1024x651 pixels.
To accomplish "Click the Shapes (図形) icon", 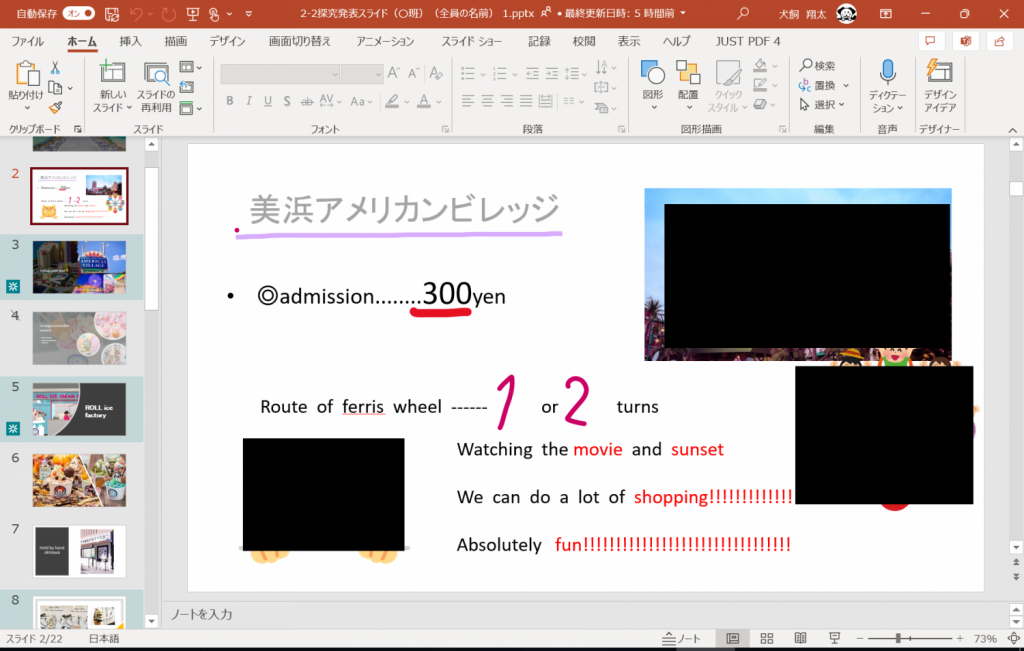I will point(652,73).
